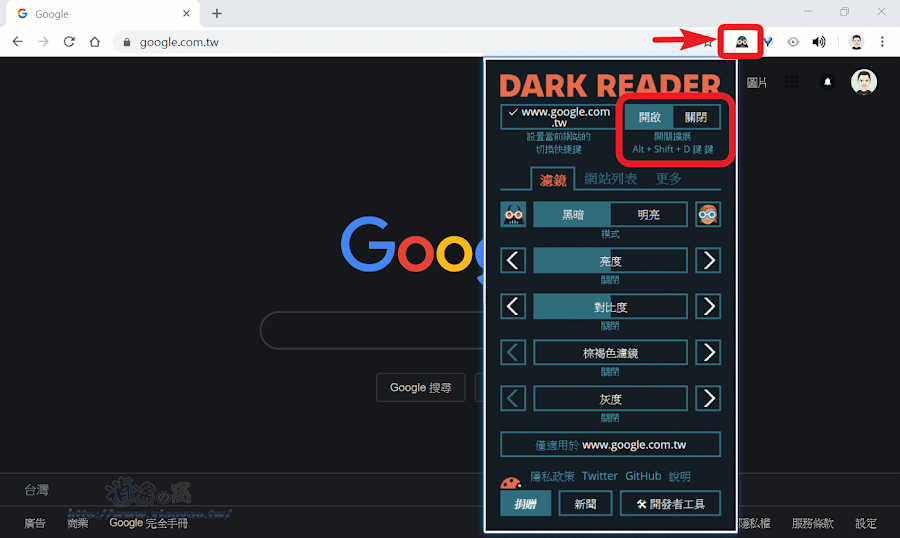Click the Google 搜尋 button
Screen dimensions: 900x538
[x=420, y=388]
